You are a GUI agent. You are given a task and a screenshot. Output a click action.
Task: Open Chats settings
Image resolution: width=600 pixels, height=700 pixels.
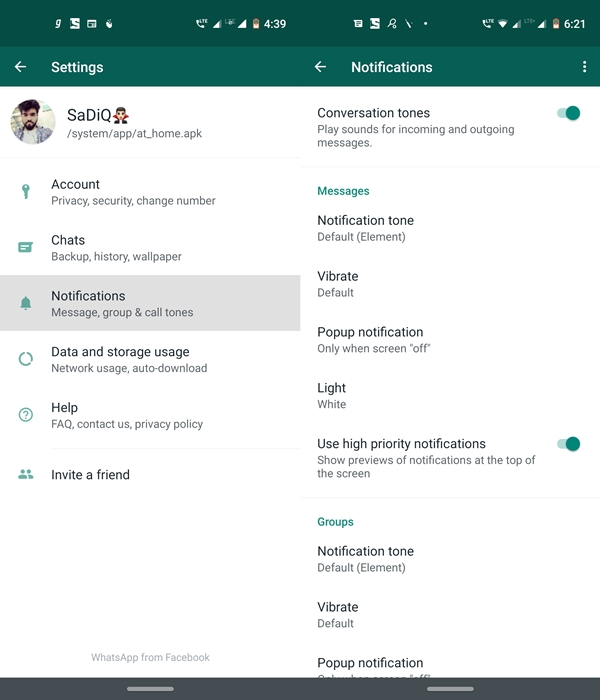pyautogui.click(x=150, y=247)
